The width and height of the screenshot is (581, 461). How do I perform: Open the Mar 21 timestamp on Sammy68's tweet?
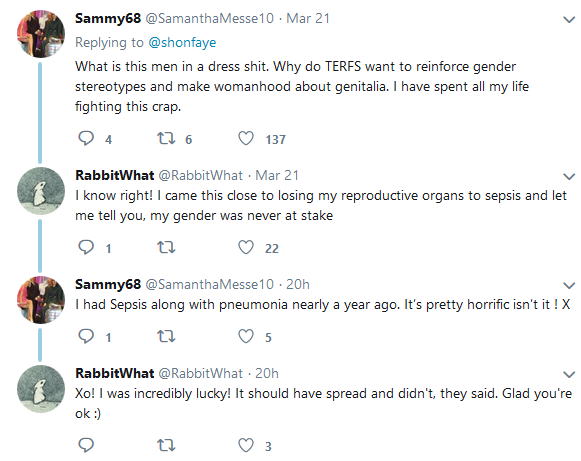[x=308, y=18]
